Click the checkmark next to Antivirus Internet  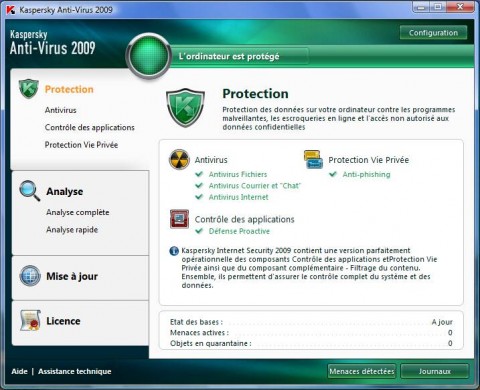tap(199, 197)
